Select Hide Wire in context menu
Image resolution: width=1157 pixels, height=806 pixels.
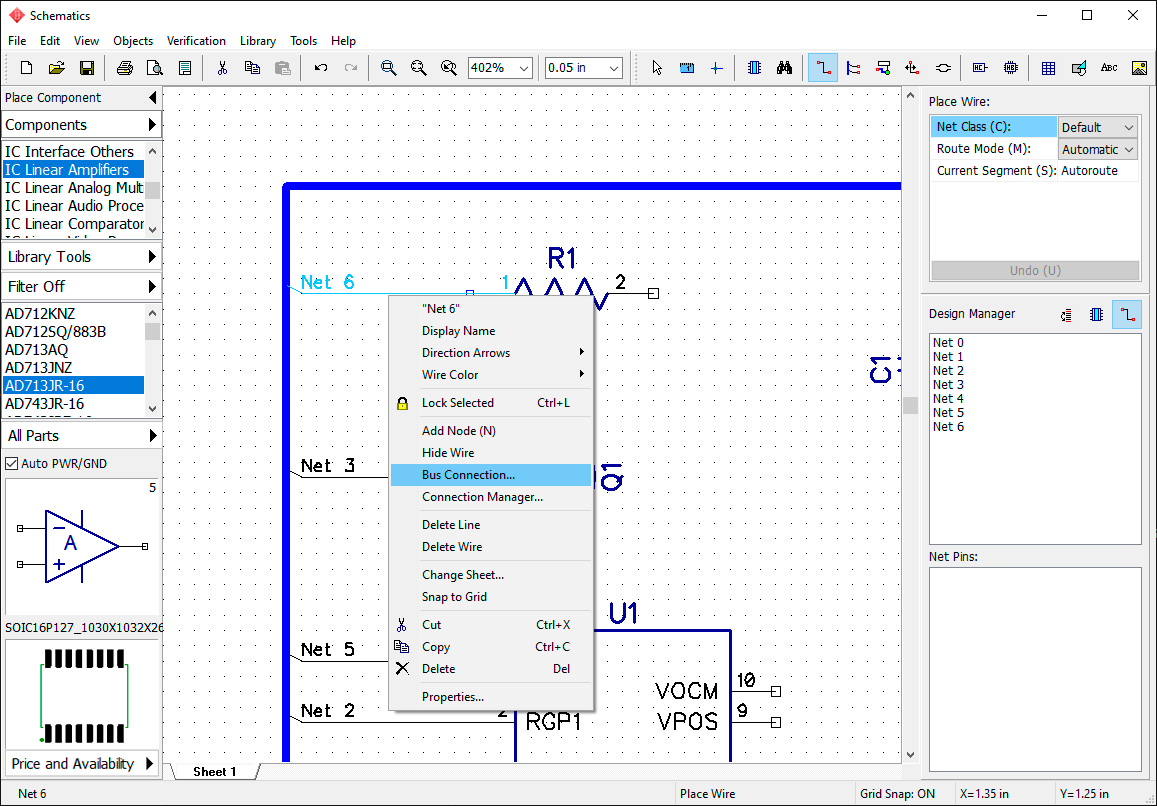click(491, 452)
